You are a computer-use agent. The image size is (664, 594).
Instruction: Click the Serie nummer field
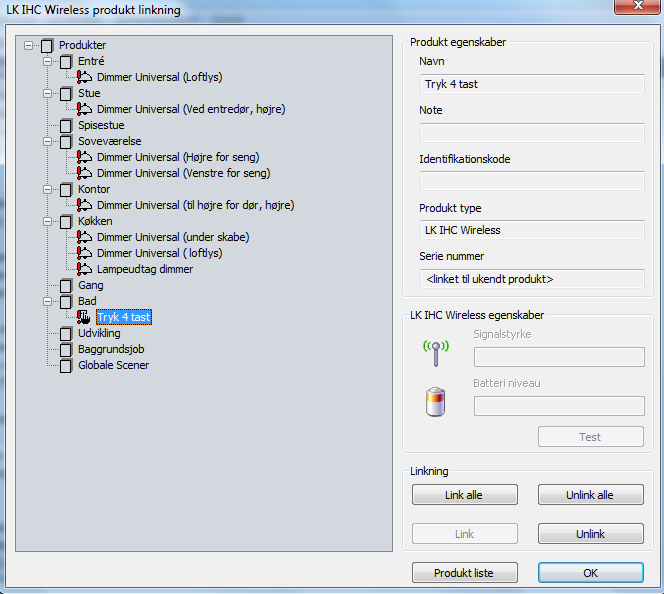(x=532, y=279)
